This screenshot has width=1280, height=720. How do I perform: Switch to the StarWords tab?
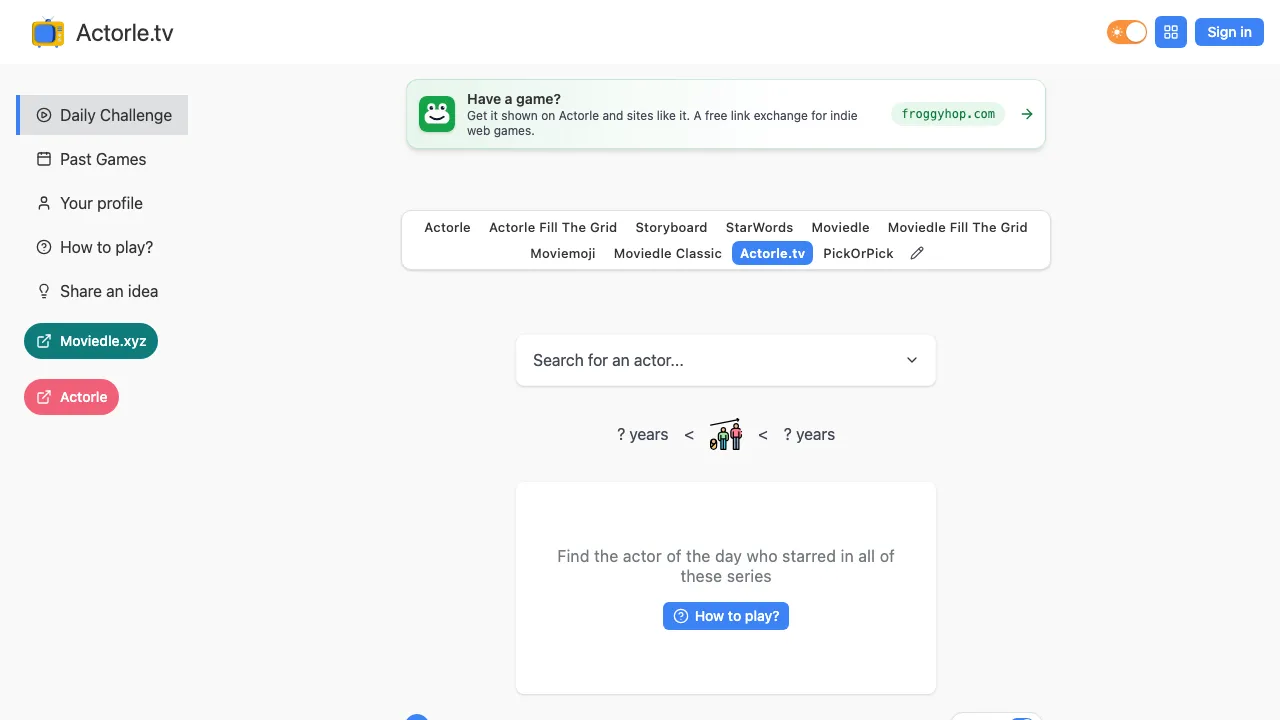[759, 227]
